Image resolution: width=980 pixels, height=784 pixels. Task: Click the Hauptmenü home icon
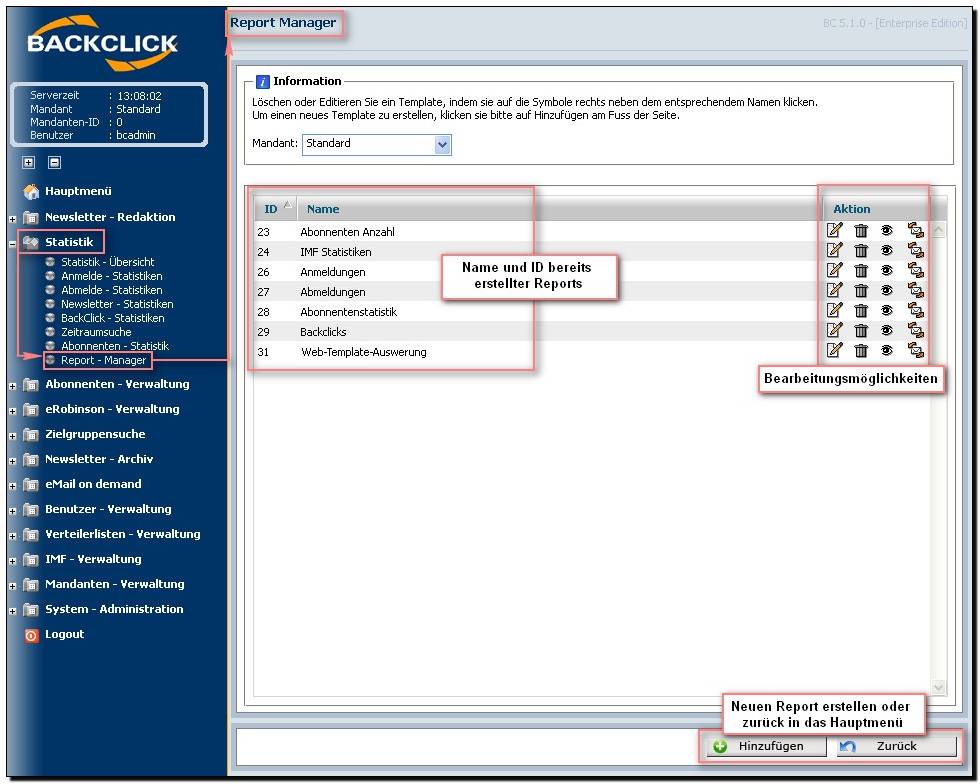31,192
